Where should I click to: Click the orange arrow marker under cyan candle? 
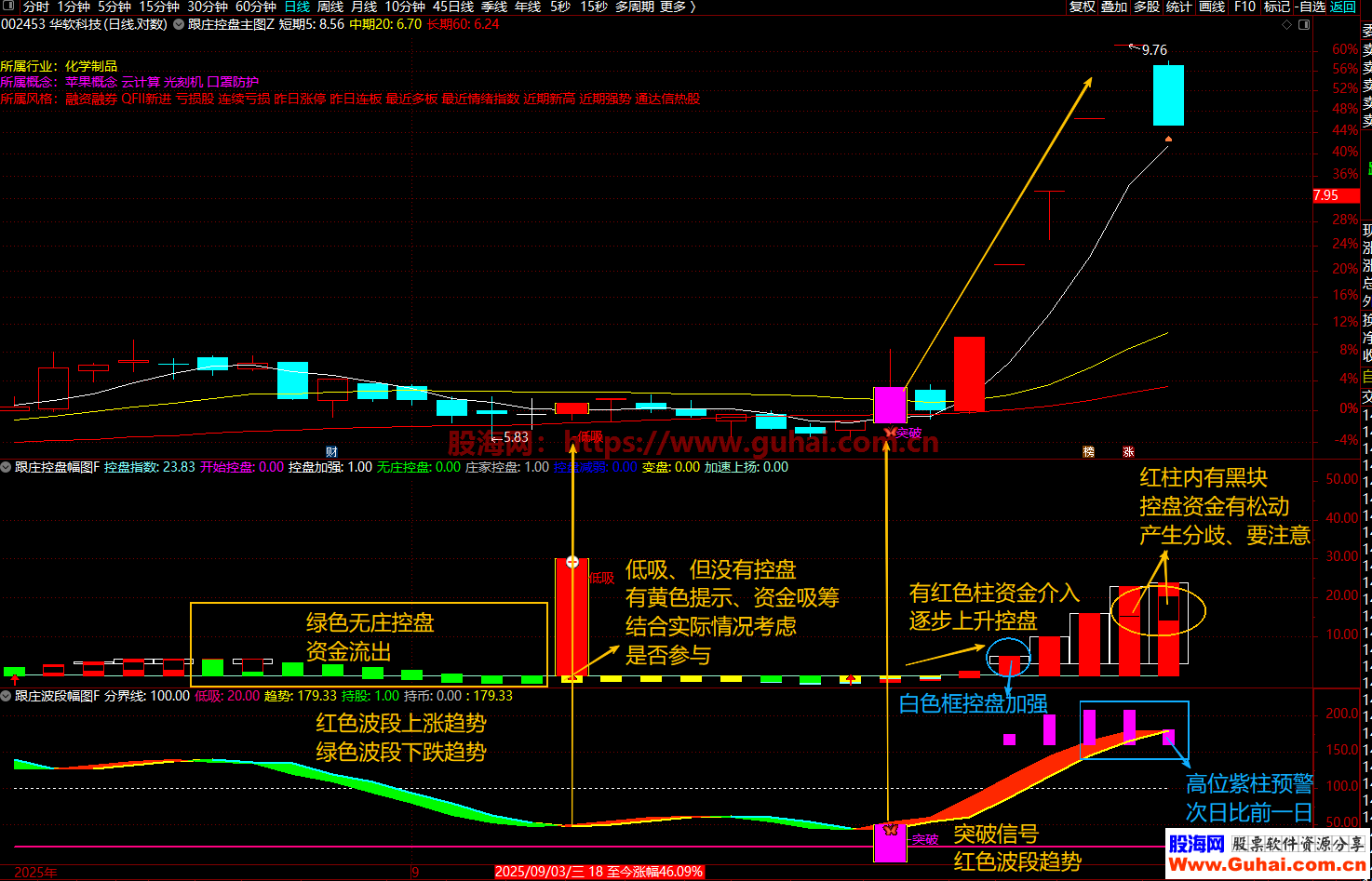[x=1168, y=140]
